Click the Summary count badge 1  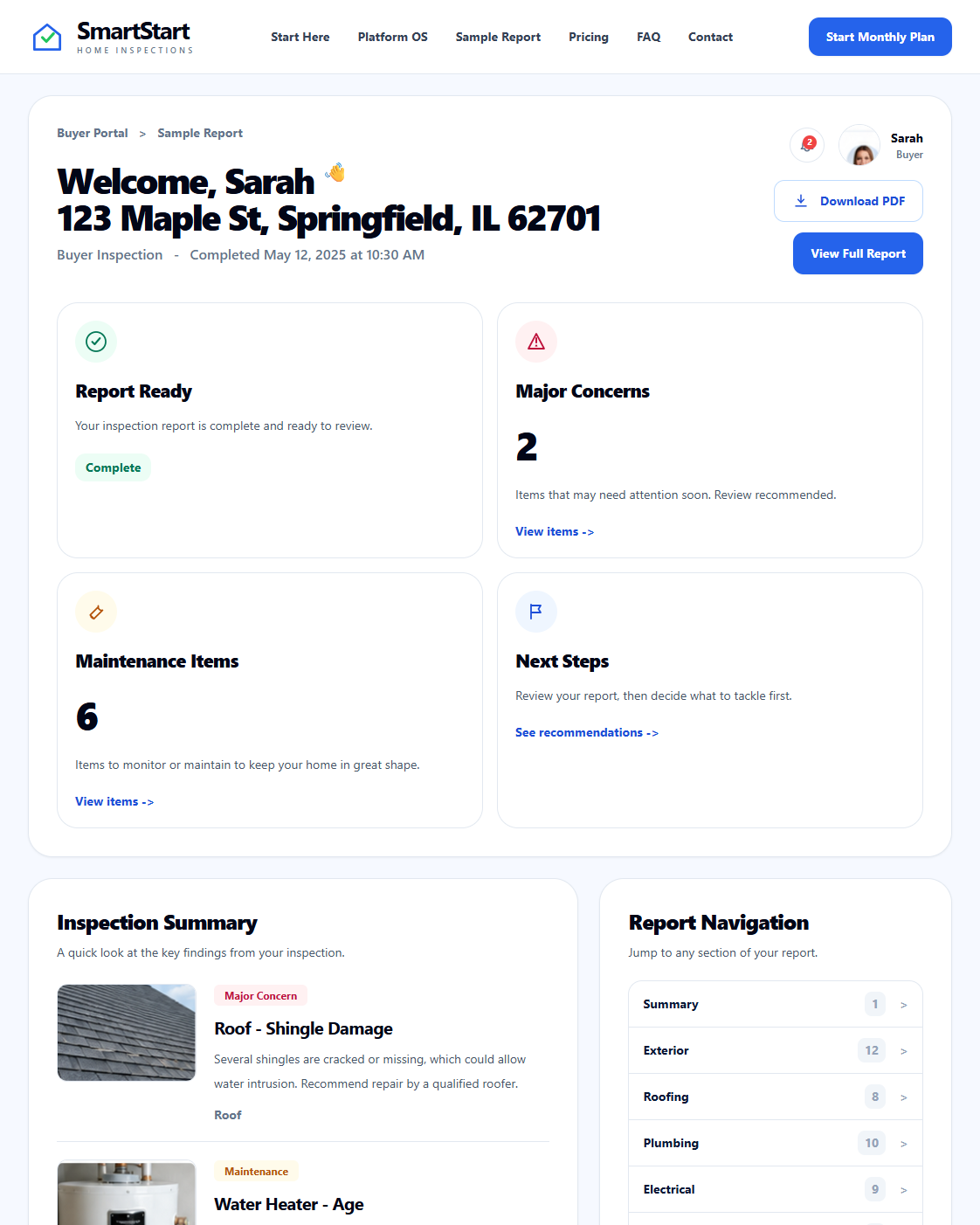[875, 1004]
